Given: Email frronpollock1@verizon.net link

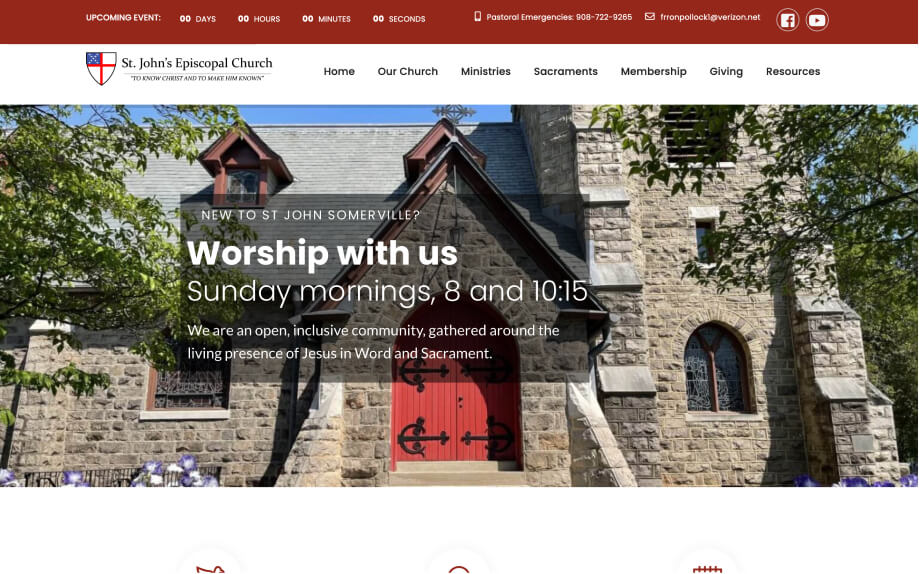Looking at the screenshot, I should coord(710,17).
